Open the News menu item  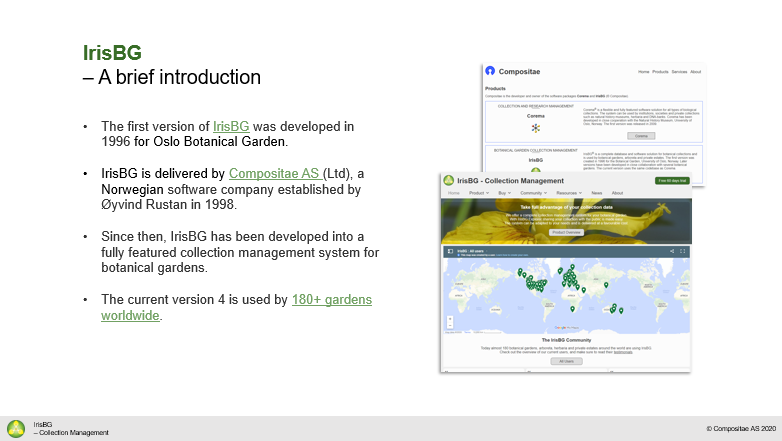click(596, 193)
